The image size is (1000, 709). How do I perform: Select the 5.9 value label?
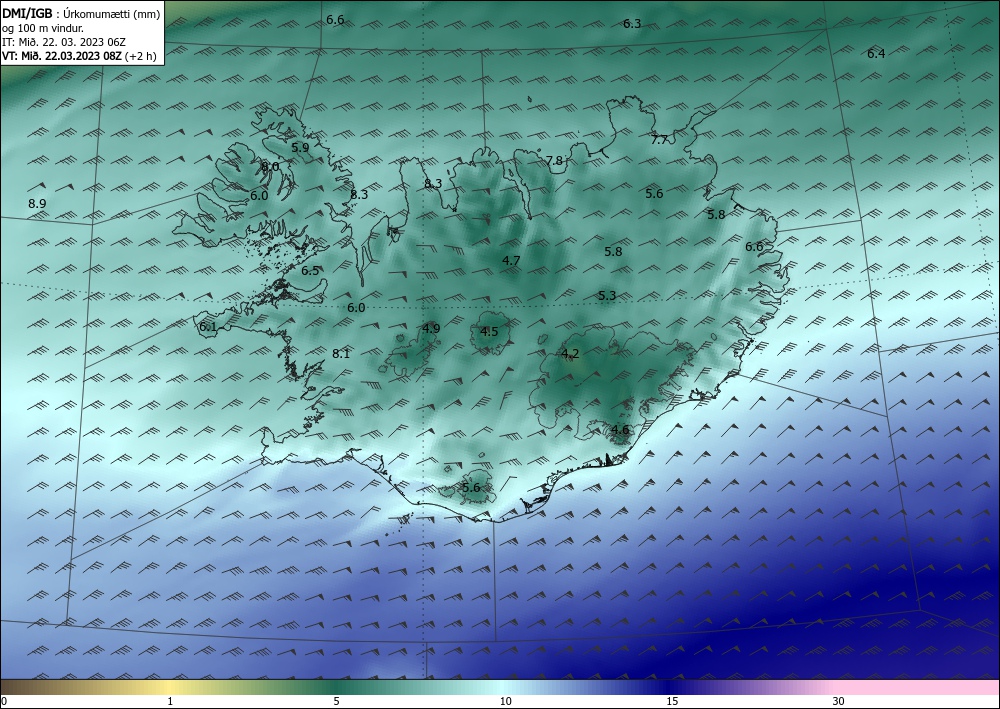coord(300,147)
